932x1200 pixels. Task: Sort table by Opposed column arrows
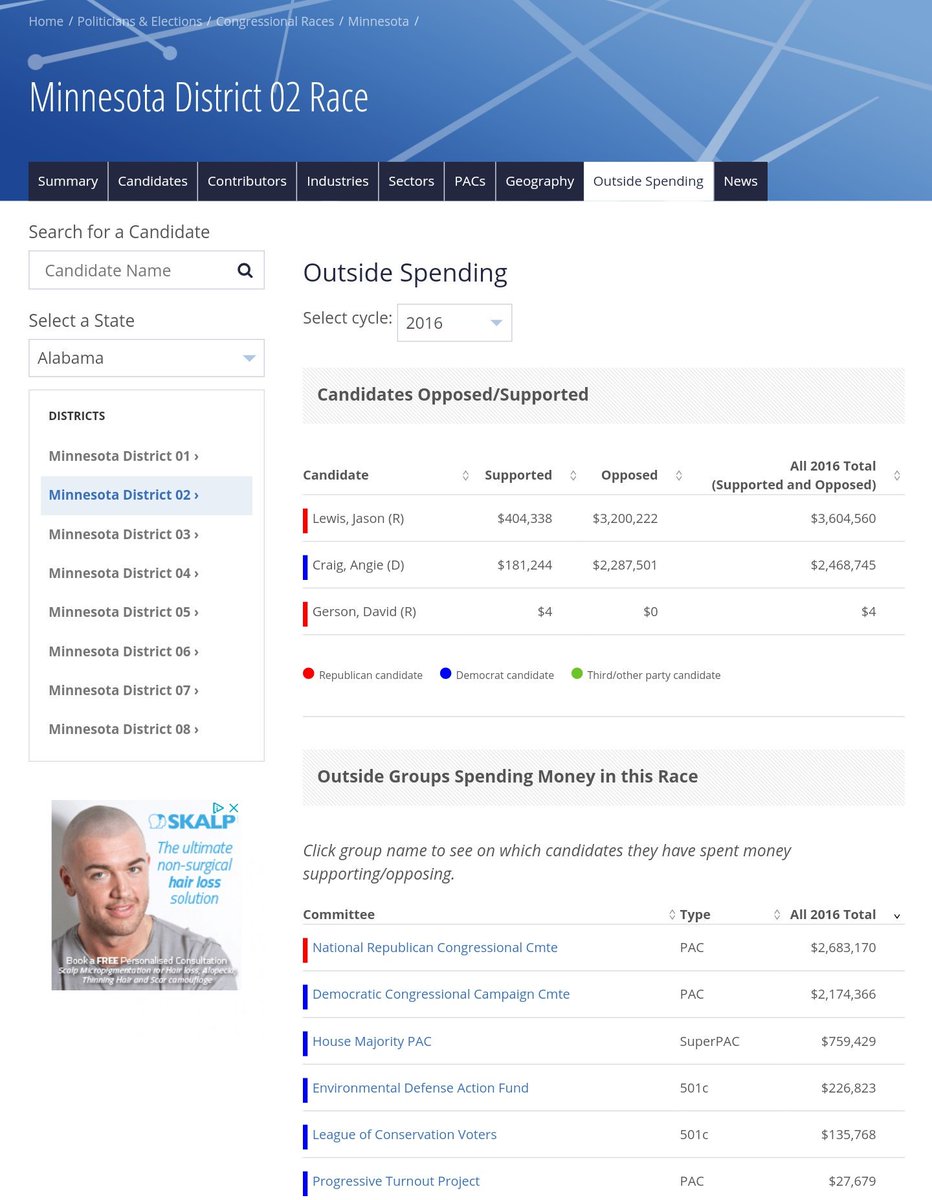coord(679,475)
